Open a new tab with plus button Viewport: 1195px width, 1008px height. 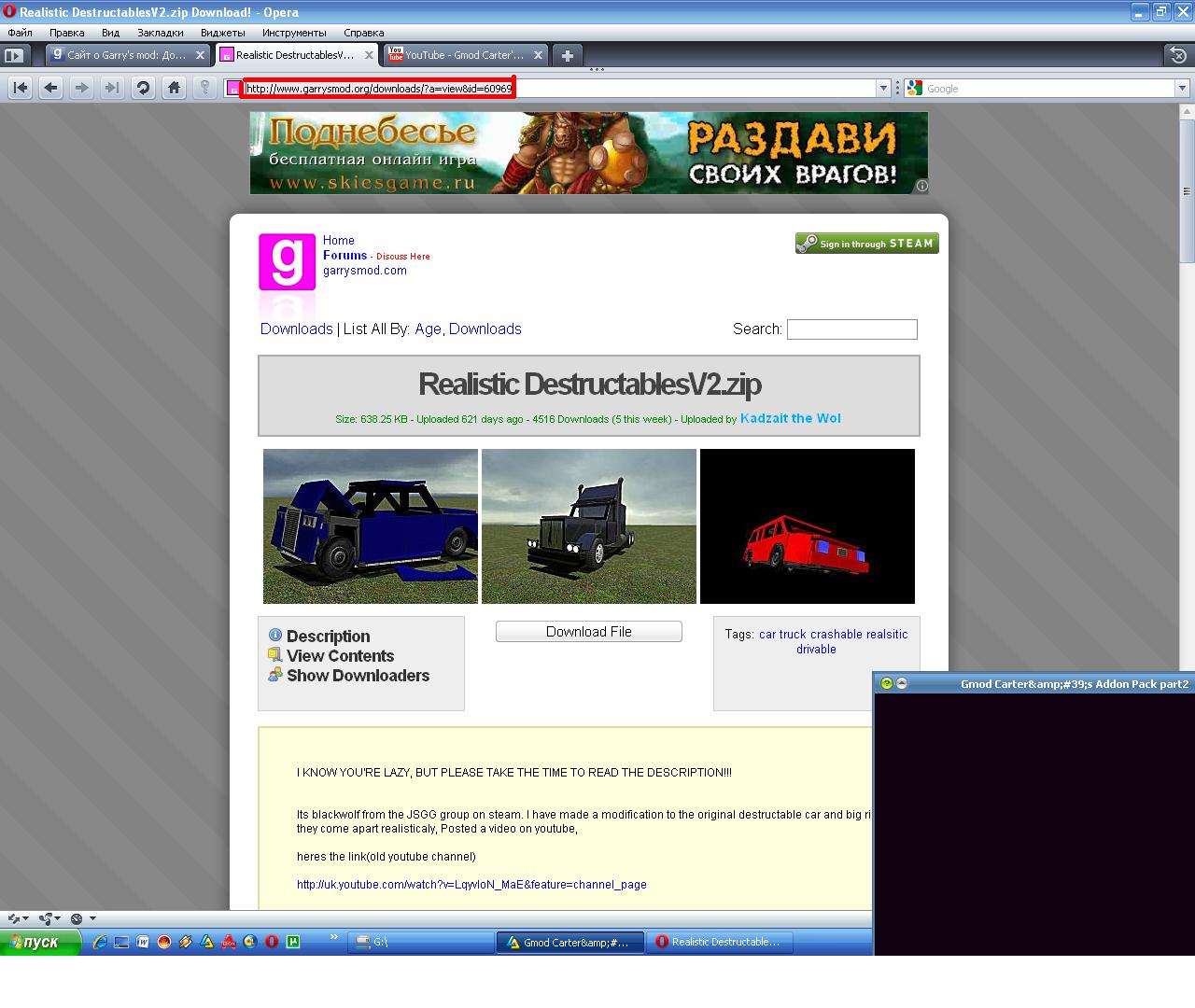[x=567, y=55]
